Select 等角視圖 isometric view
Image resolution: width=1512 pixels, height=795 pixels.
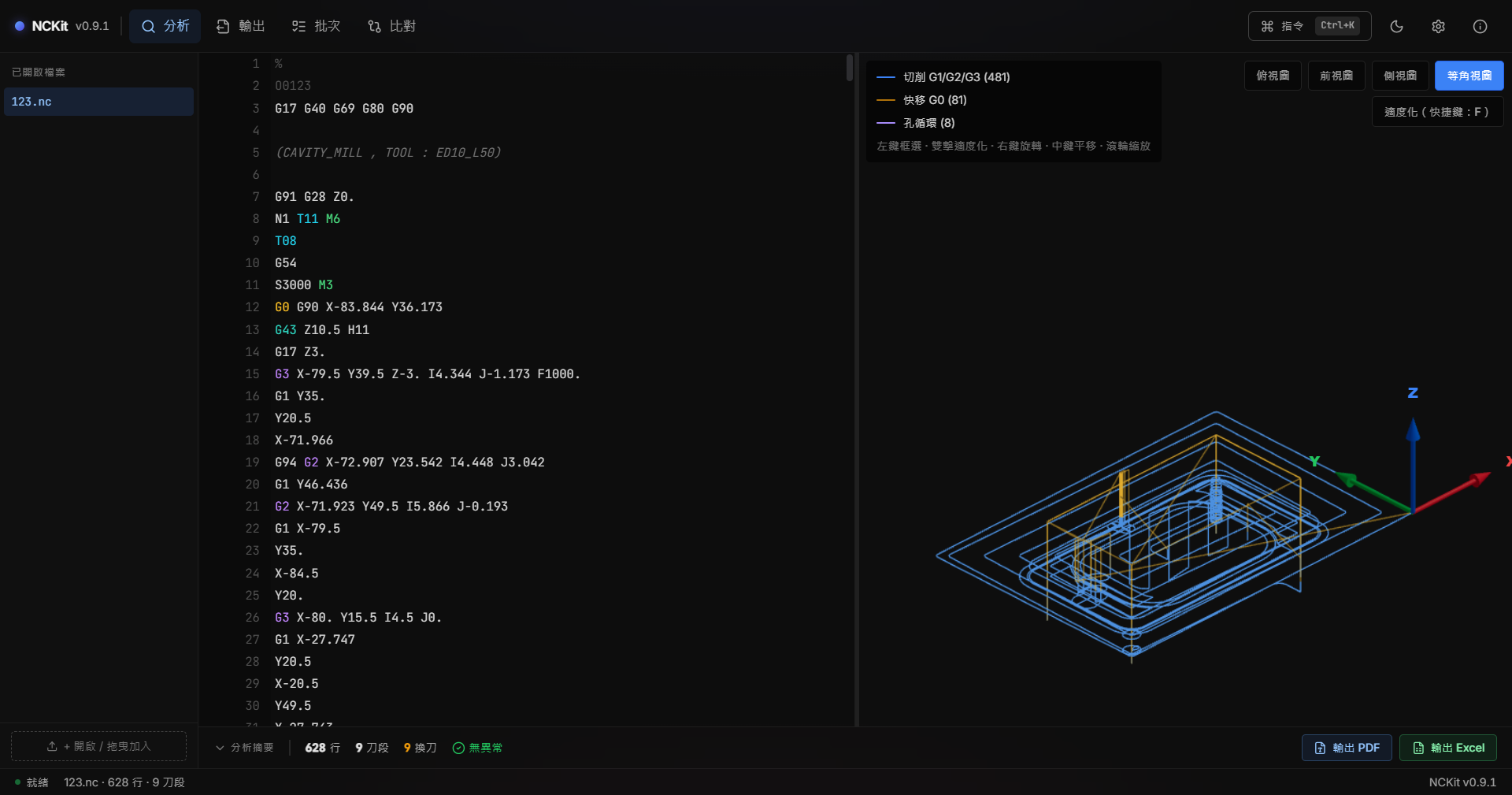coord(1469,76)
